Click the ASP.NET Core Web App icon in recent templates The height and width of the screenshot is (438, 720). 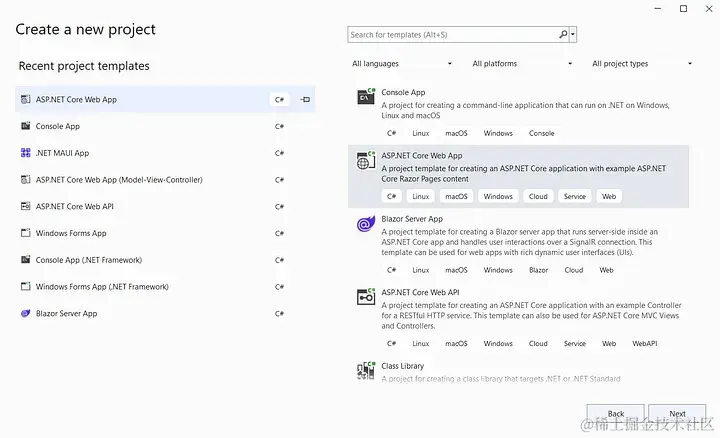[26, 99]
